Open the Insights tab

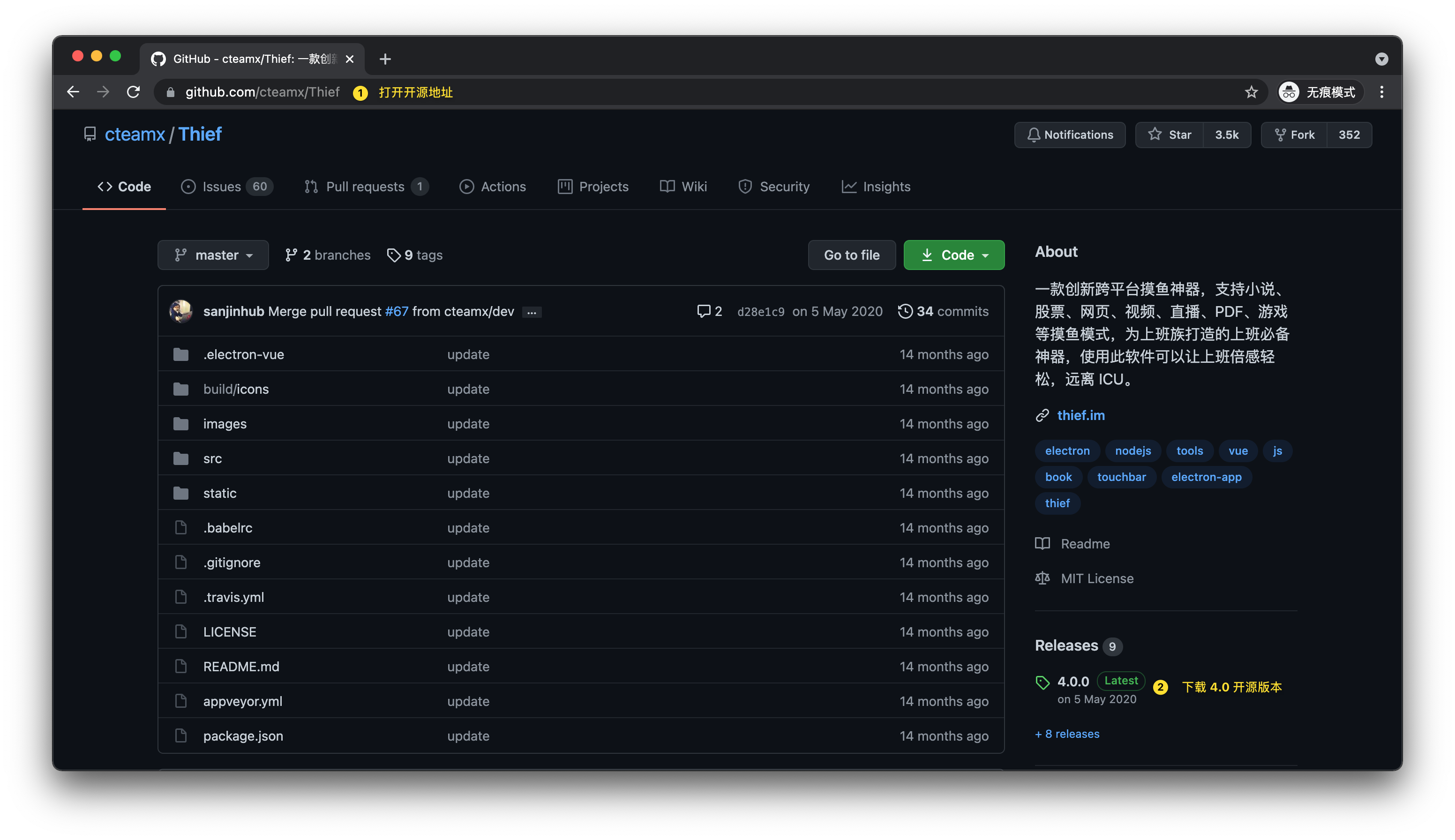click(x=876, y=187)
